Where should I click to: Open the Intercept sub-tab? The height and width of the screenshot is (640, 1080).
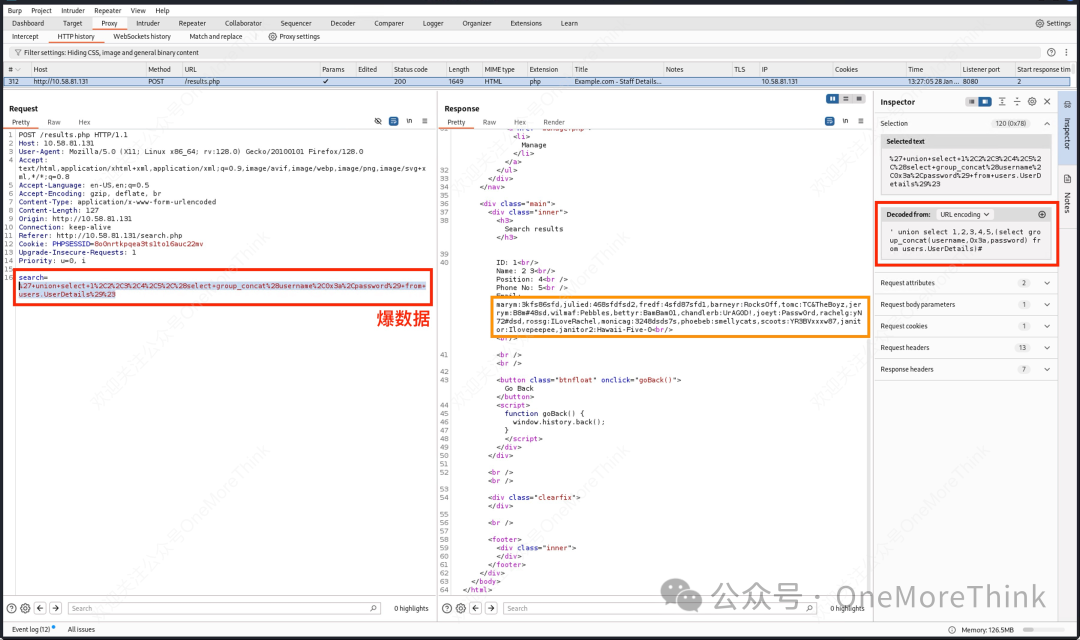[x=25, y=37]
